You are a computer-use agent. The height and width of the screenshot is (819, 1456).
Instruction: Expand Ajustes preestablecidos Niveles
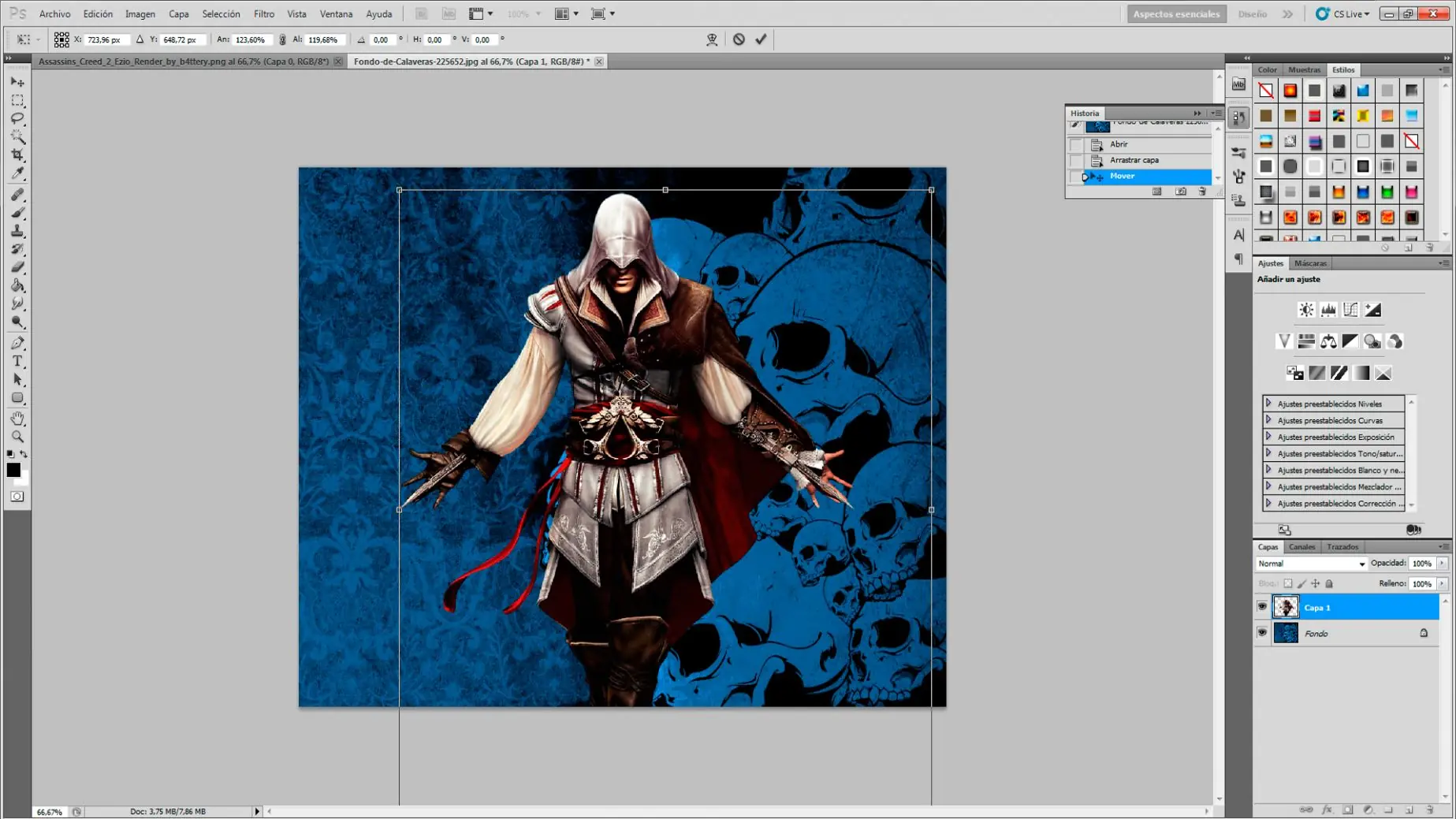[x=1268, y=404]
